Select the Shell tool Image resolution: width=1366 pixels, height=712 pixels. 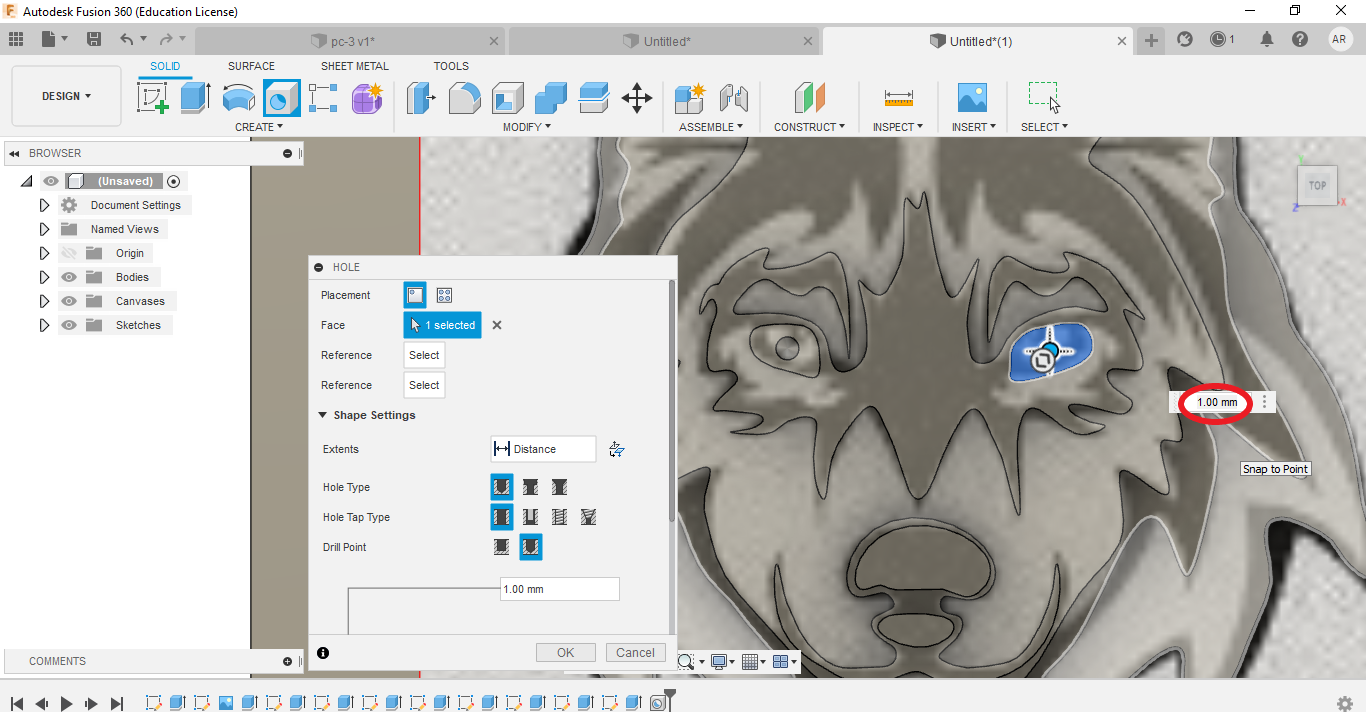(507, 98)
